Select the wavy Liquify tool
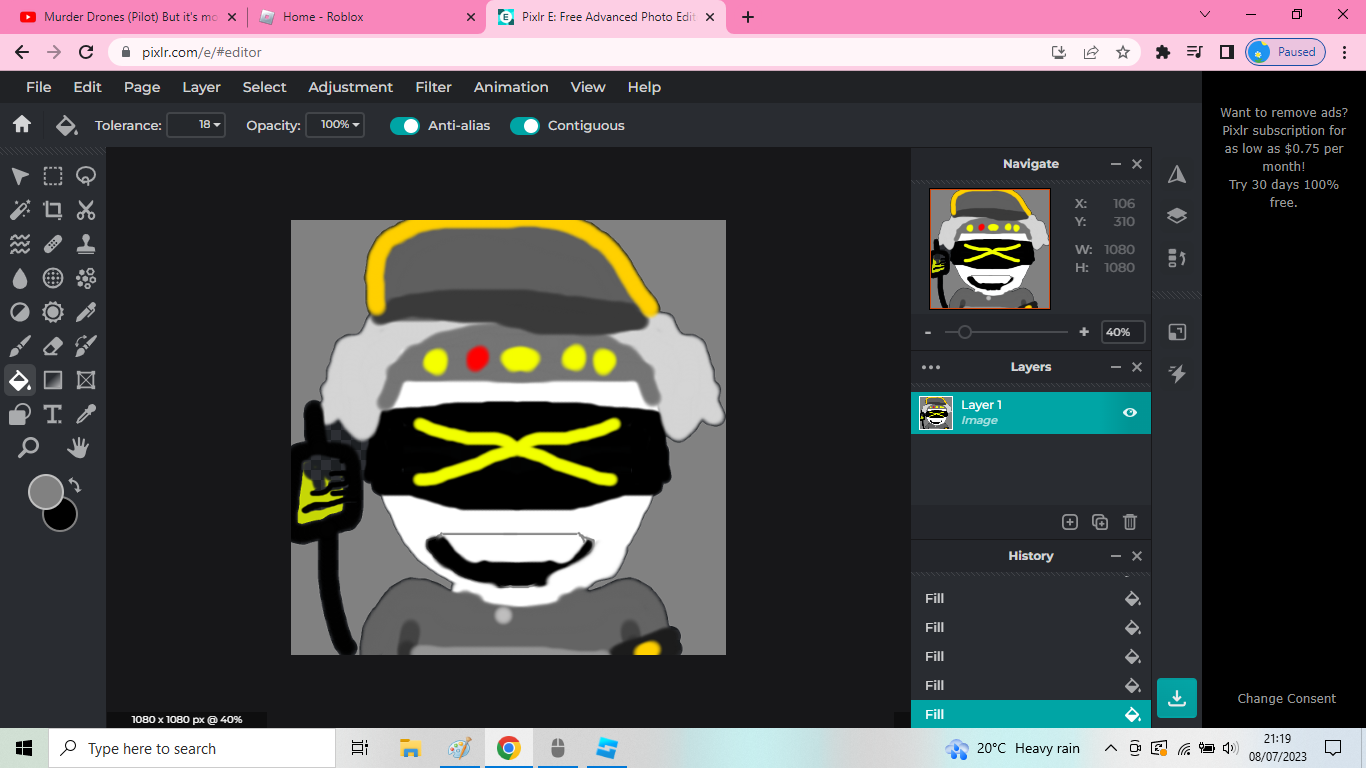This screenshot has height=768, width=1366. [x=20, y=244]
